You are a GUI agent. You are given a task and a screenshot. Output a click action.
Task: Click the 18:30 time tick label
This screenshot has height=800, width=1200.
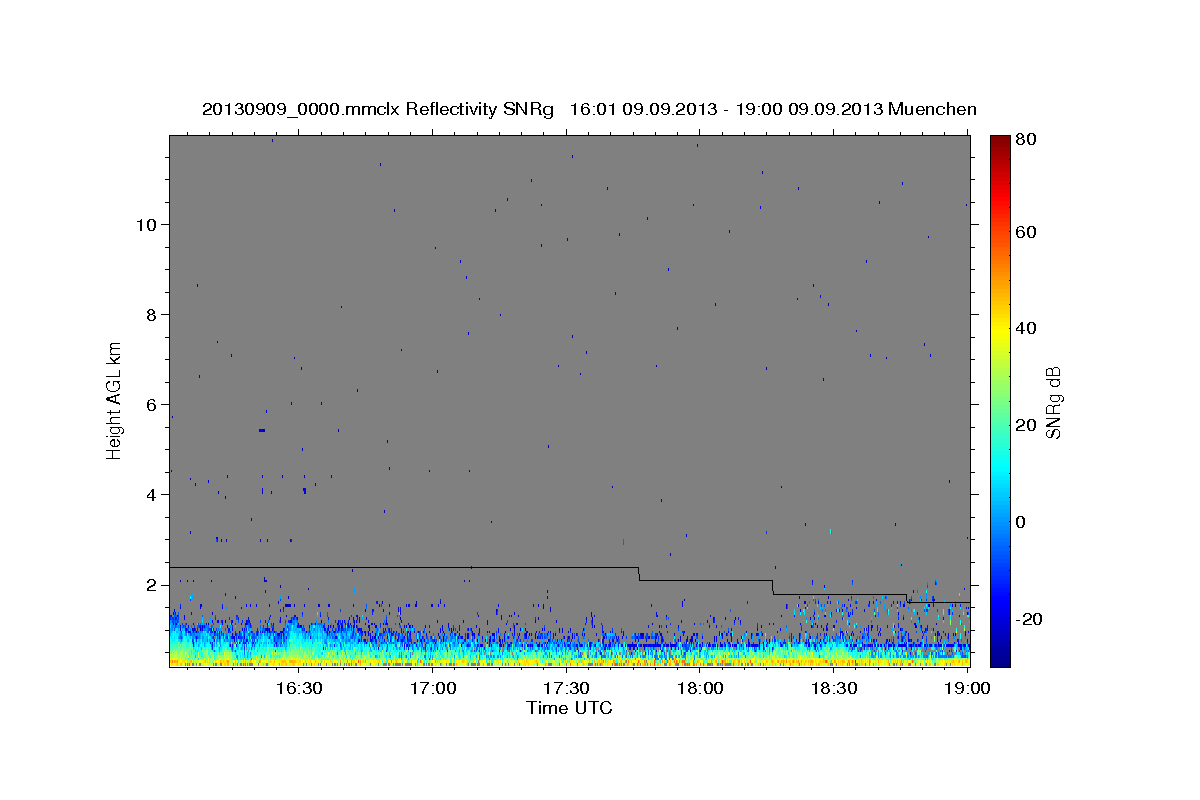point(834,689)
